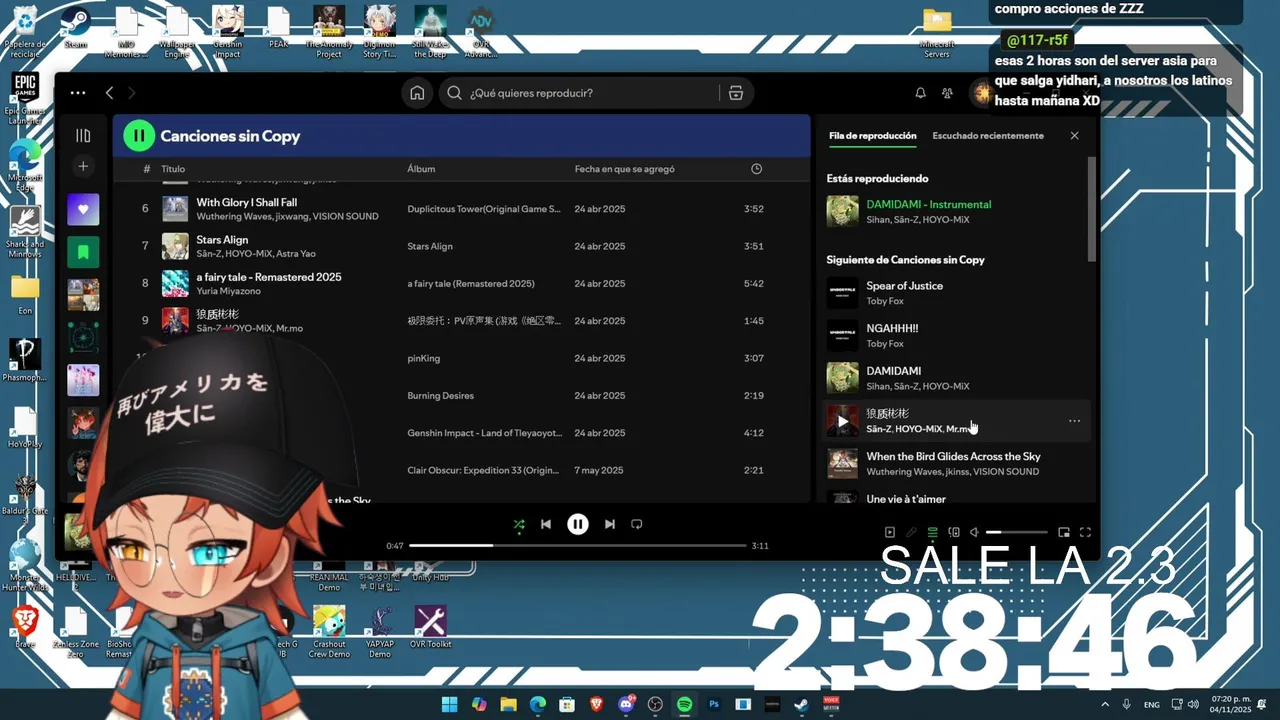Open Burning Desires album link
The image size is (1280, 720).
click(x=440, y=396)
